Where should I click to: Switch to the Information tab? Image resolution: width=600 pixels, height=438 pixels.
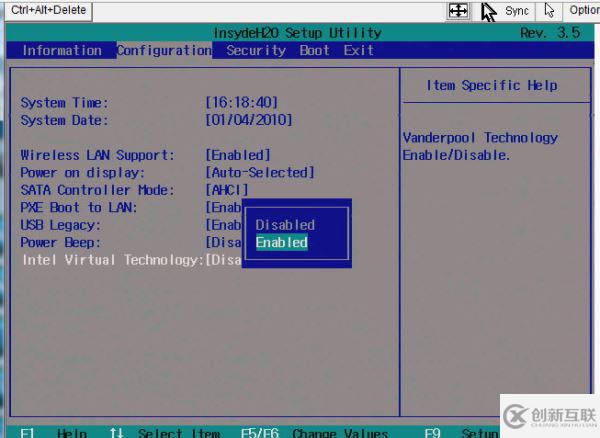coord(62,50)
